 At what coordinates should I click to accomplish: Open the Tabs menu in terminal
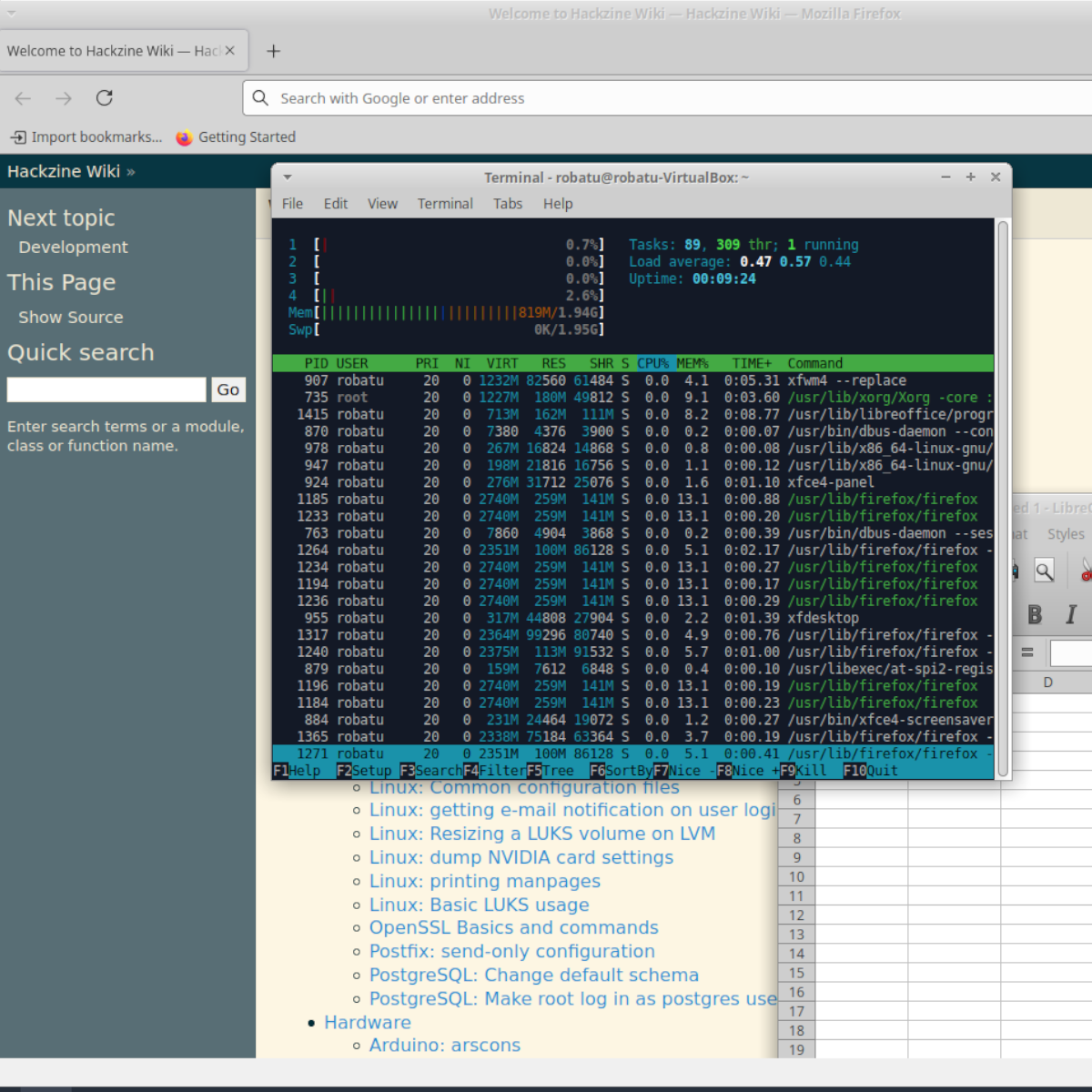[x=508, y=204]
